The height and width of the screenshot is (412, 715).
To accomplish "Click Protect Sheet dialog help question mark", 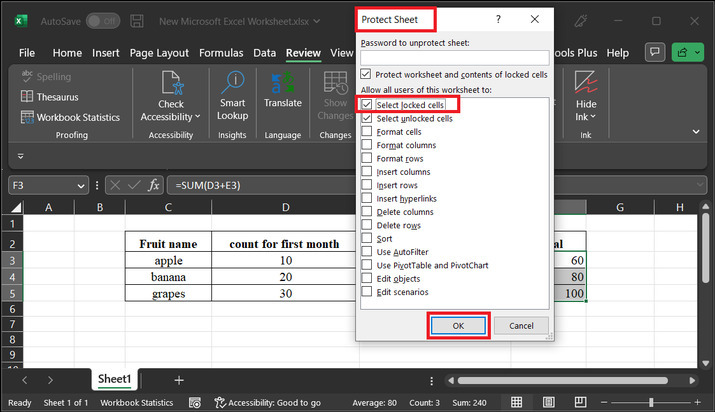I will click(x=498, y=19).
